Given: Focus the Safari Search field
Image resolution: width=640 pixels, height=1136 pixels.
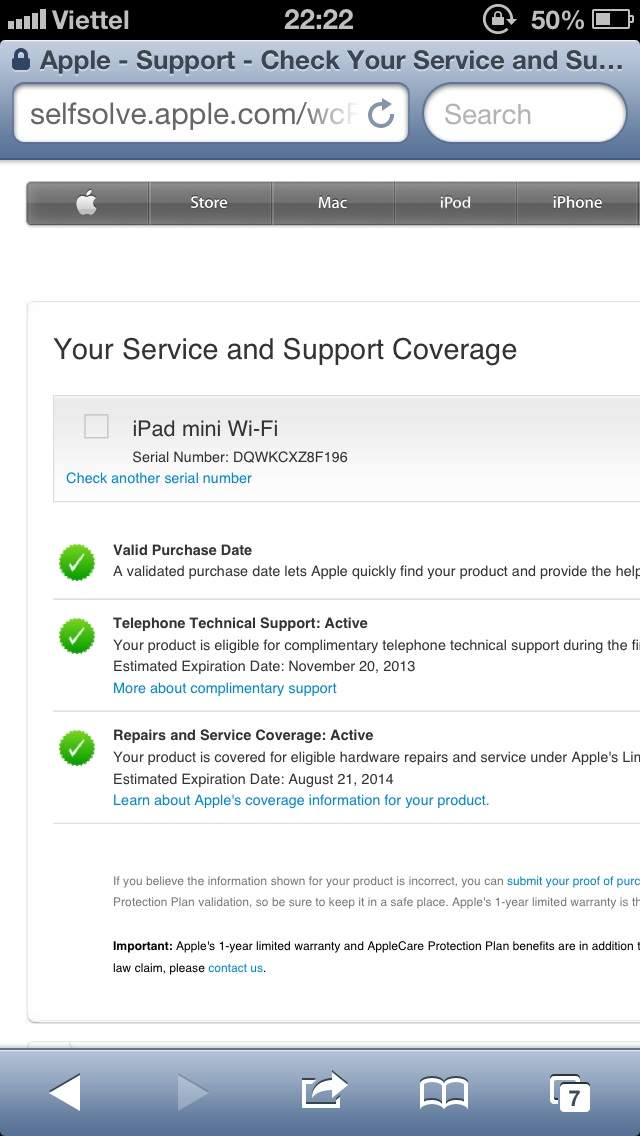Looking at the screenshot, I should (525, 114).
